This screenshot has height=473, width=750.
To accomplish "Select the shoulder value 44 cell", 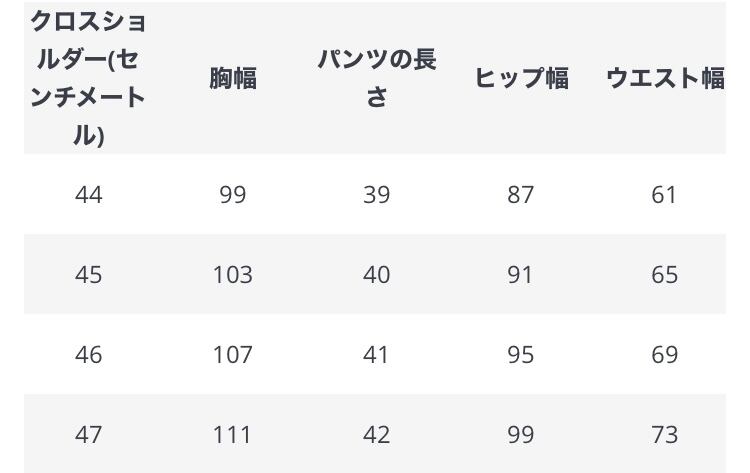I will 88,194.
